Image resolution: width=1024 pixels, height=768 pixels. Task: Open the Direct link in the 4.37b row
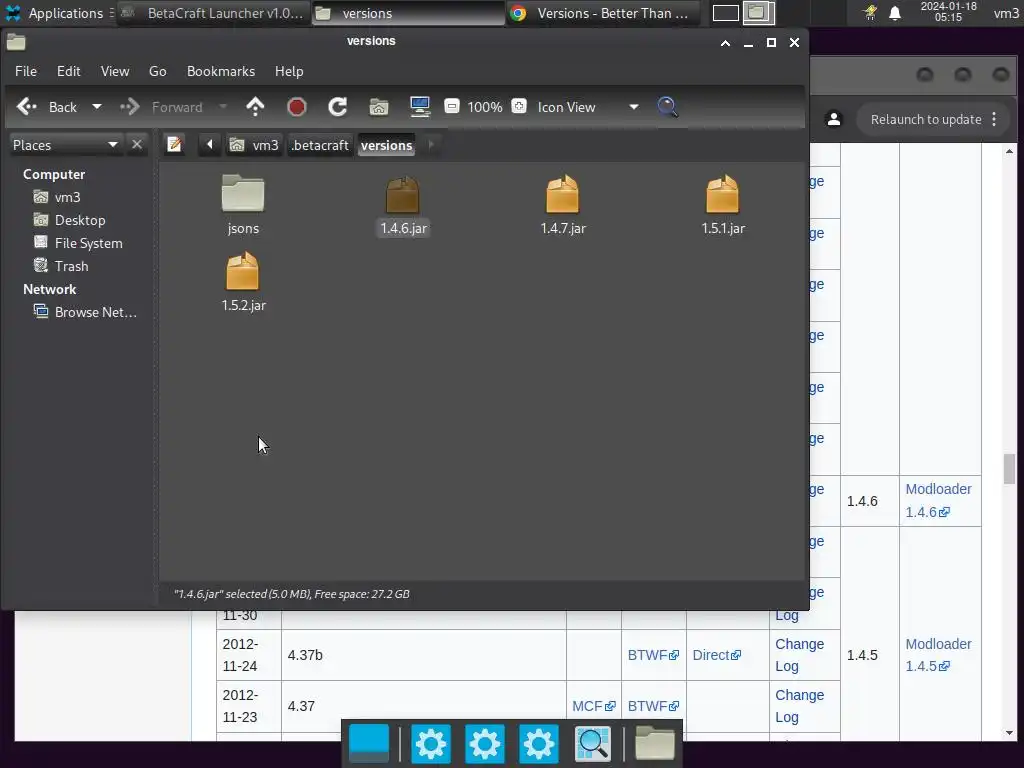716,655
